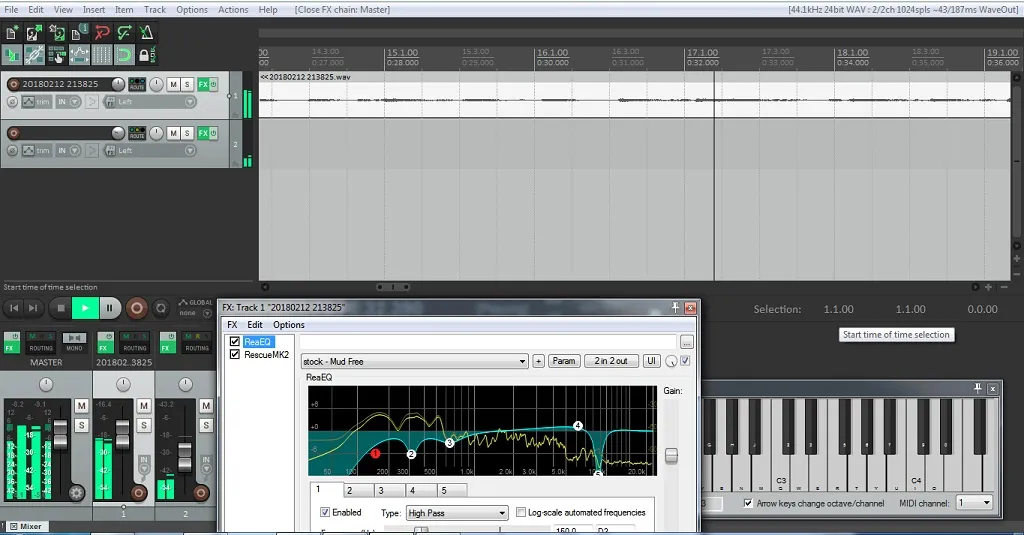The image size is (1024, 535).
Task: Enable Log-scale automated frequencies checkbox
Action: pyautogui.click(x=520, y=512)
